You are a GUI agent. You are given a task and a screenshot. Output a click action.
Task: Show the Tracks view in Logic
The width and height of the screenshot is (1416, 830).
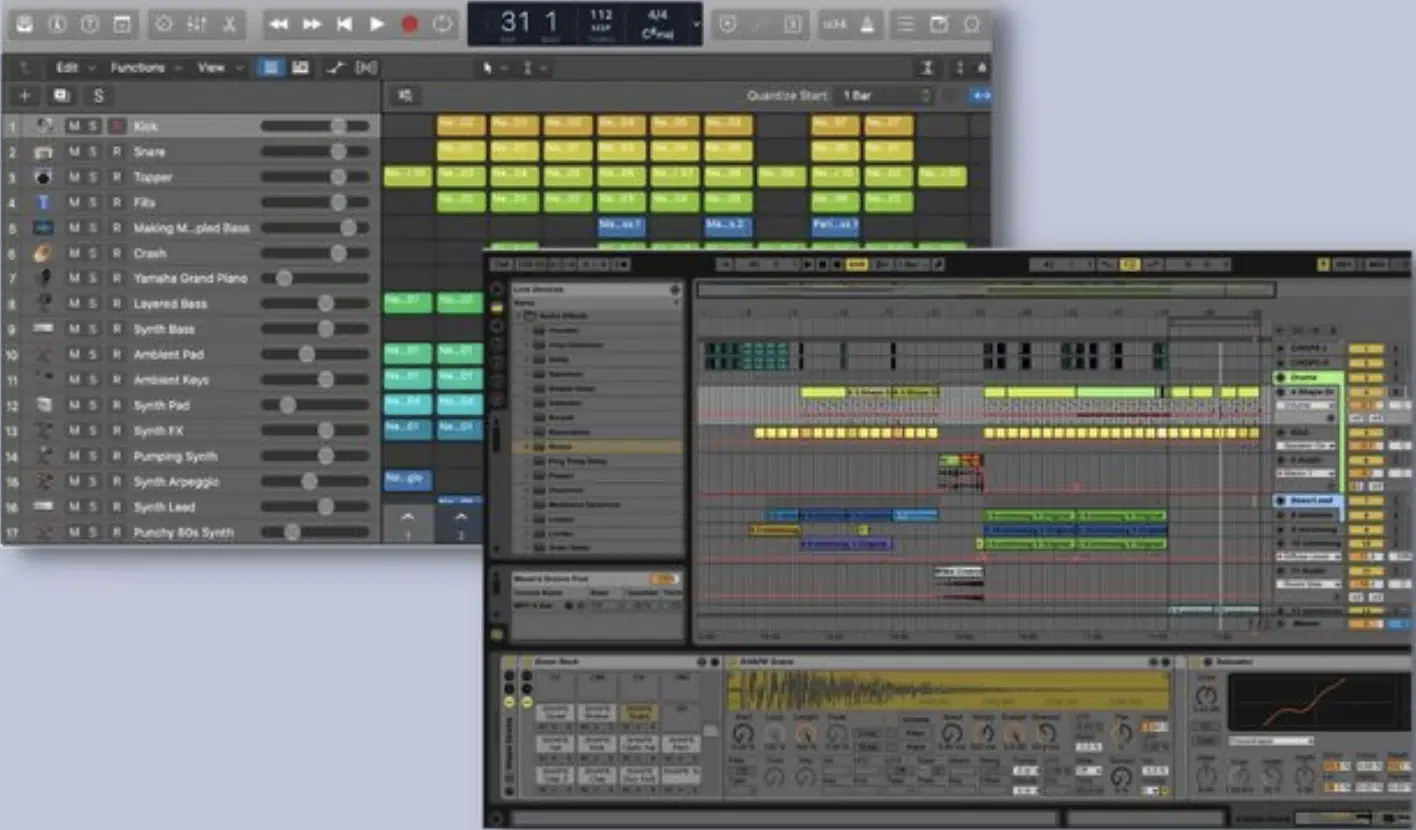coord(300,68)
